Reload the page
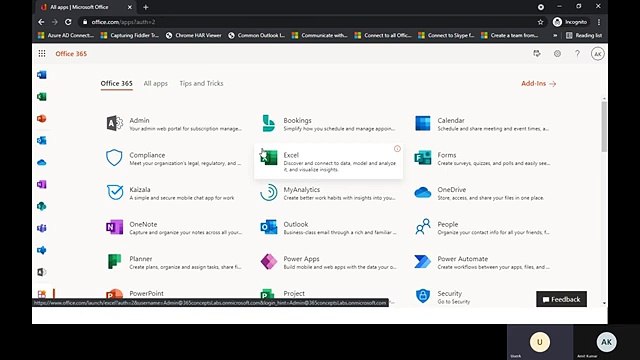 click(68, 22)
